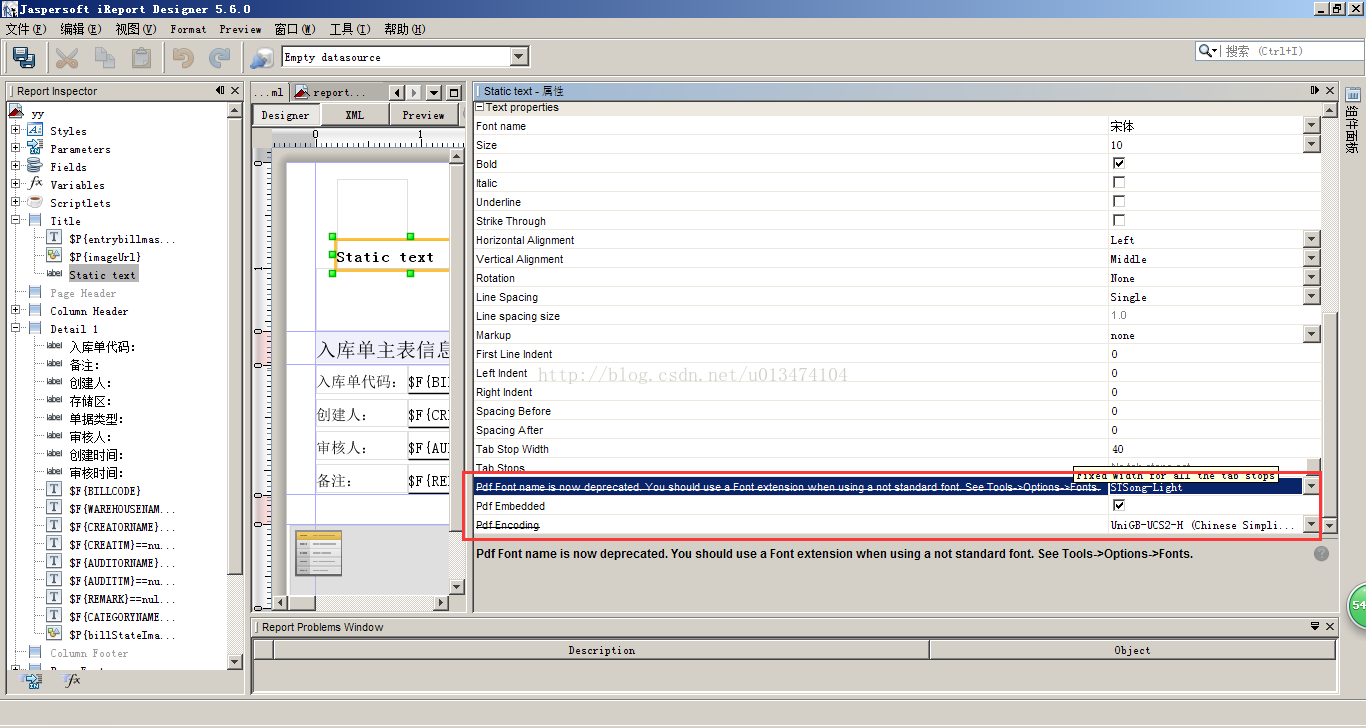Click the help question mark icon in properties
This screenshot has width=1366, height=728.
click(1321, 553)
